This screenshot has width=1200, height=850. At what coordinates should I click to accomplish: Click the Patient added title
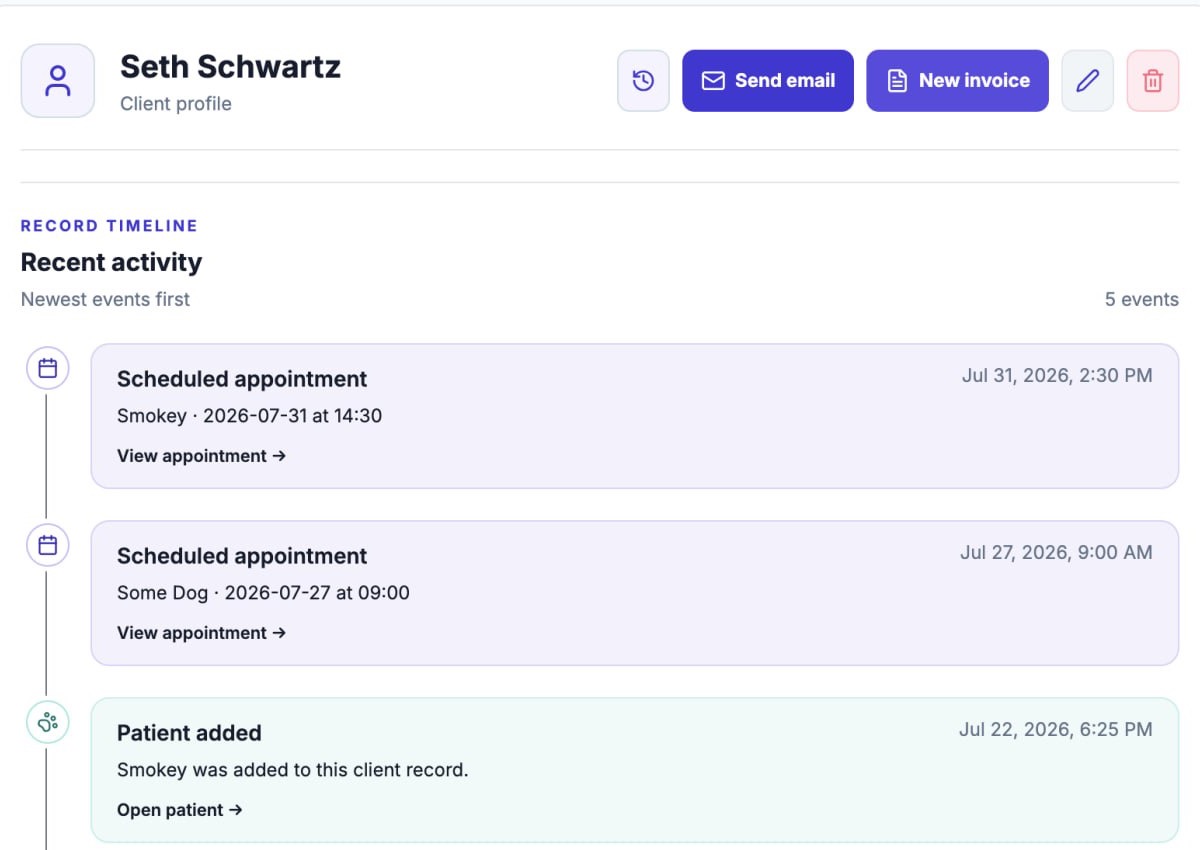pos(189,733)
